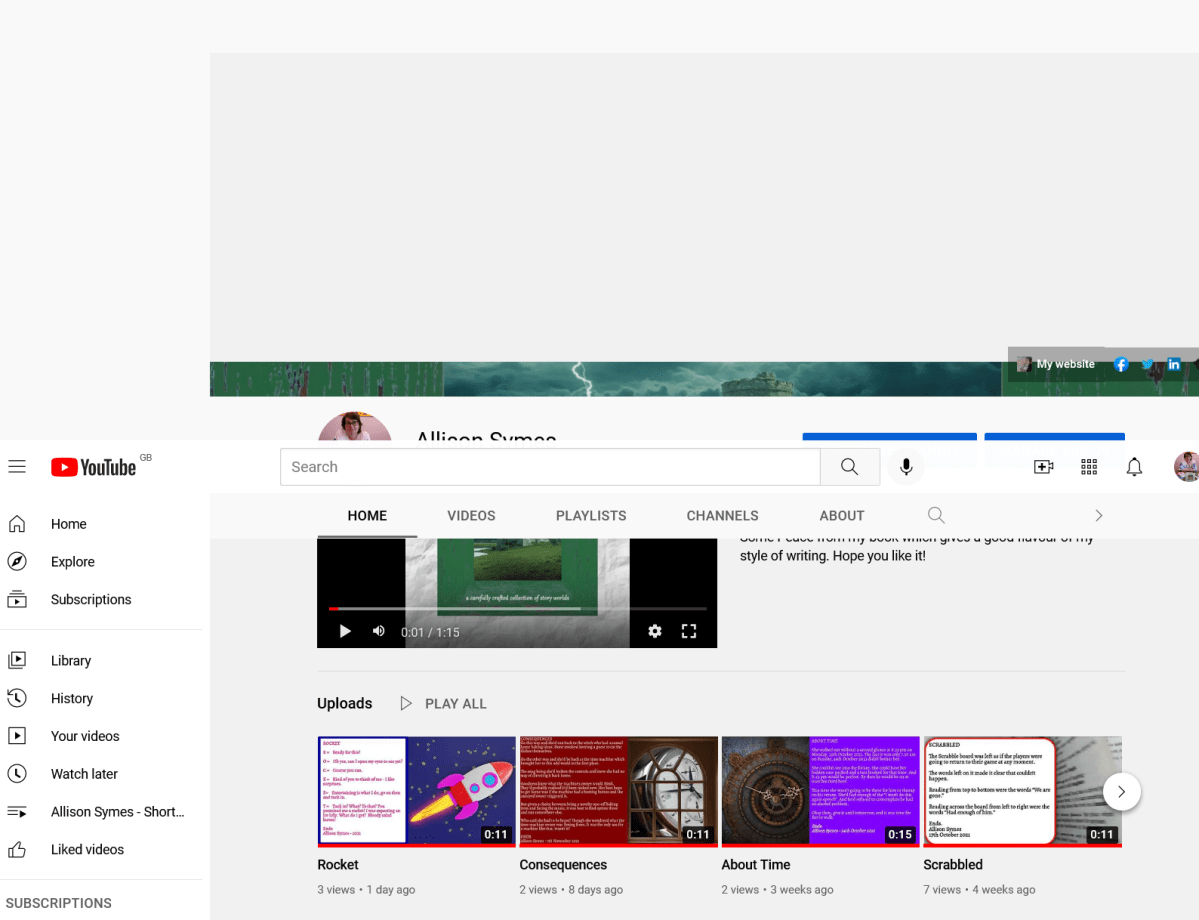Mute the video with speaker icon
The width and height of the screenshot is (1199, 920).
point(379,631)
